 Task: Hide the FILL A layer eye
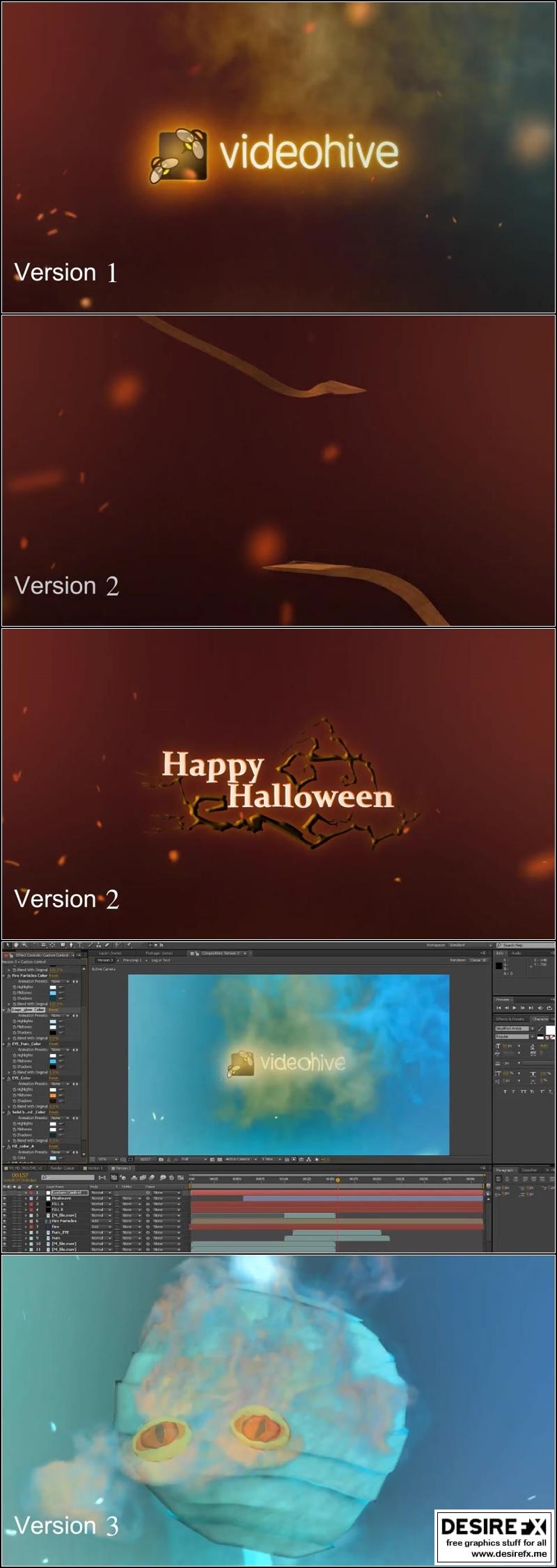pyautogui.click(x=4, y=1204)
